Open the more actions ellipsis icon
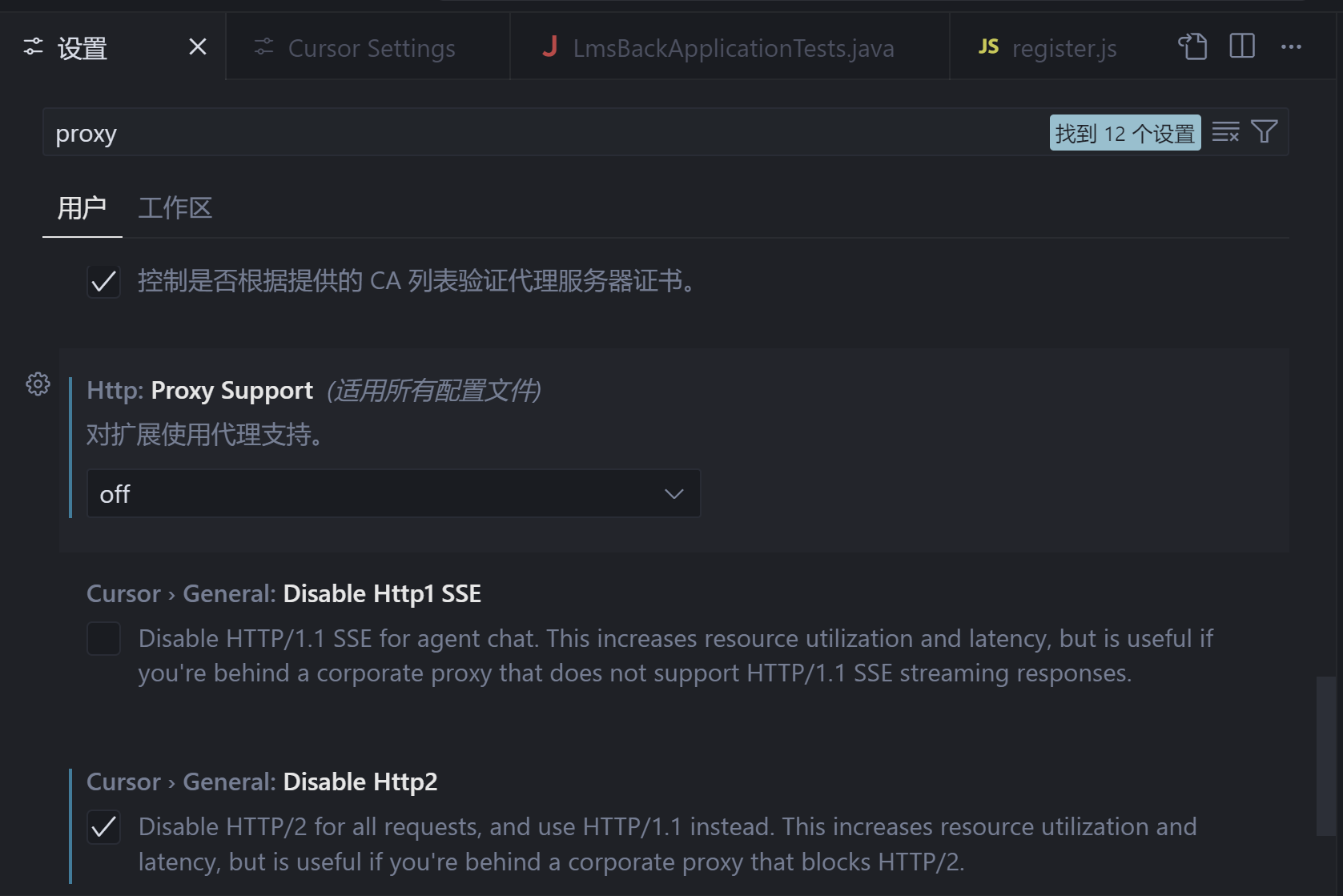The height and width of the screenshot is (896, 1343). tap(1291, 46)
